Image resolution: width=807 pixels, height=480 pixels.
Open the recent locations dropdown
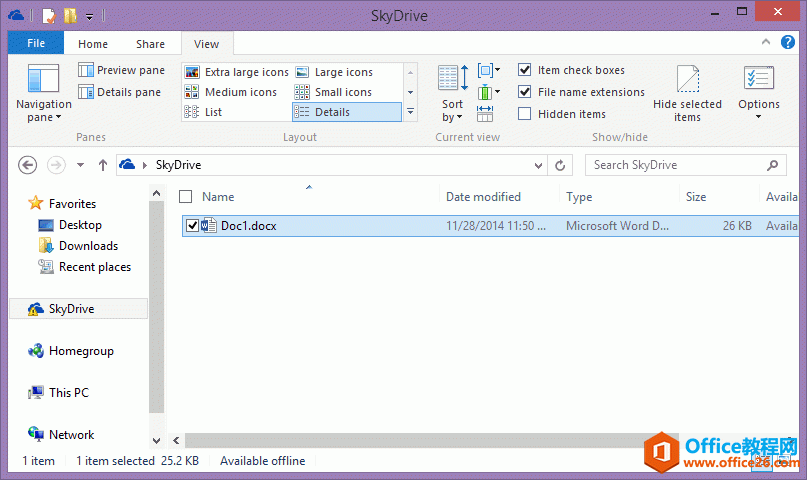[x=80, y=165]
